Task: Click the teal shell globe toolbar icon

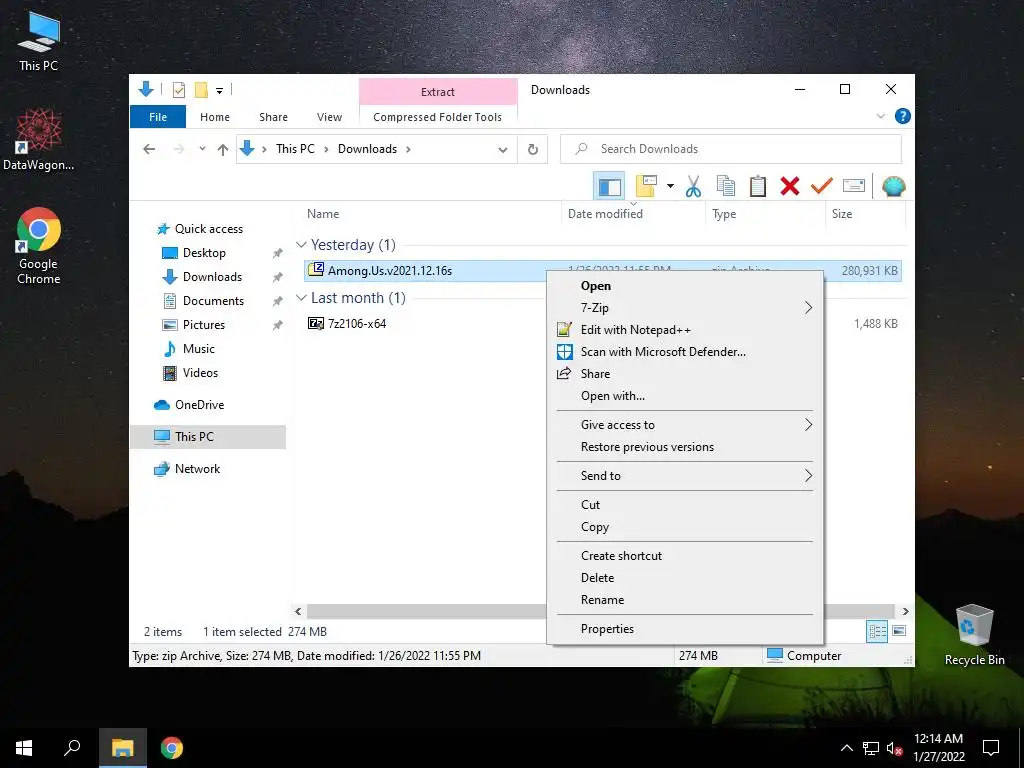Action: (893, 186)
